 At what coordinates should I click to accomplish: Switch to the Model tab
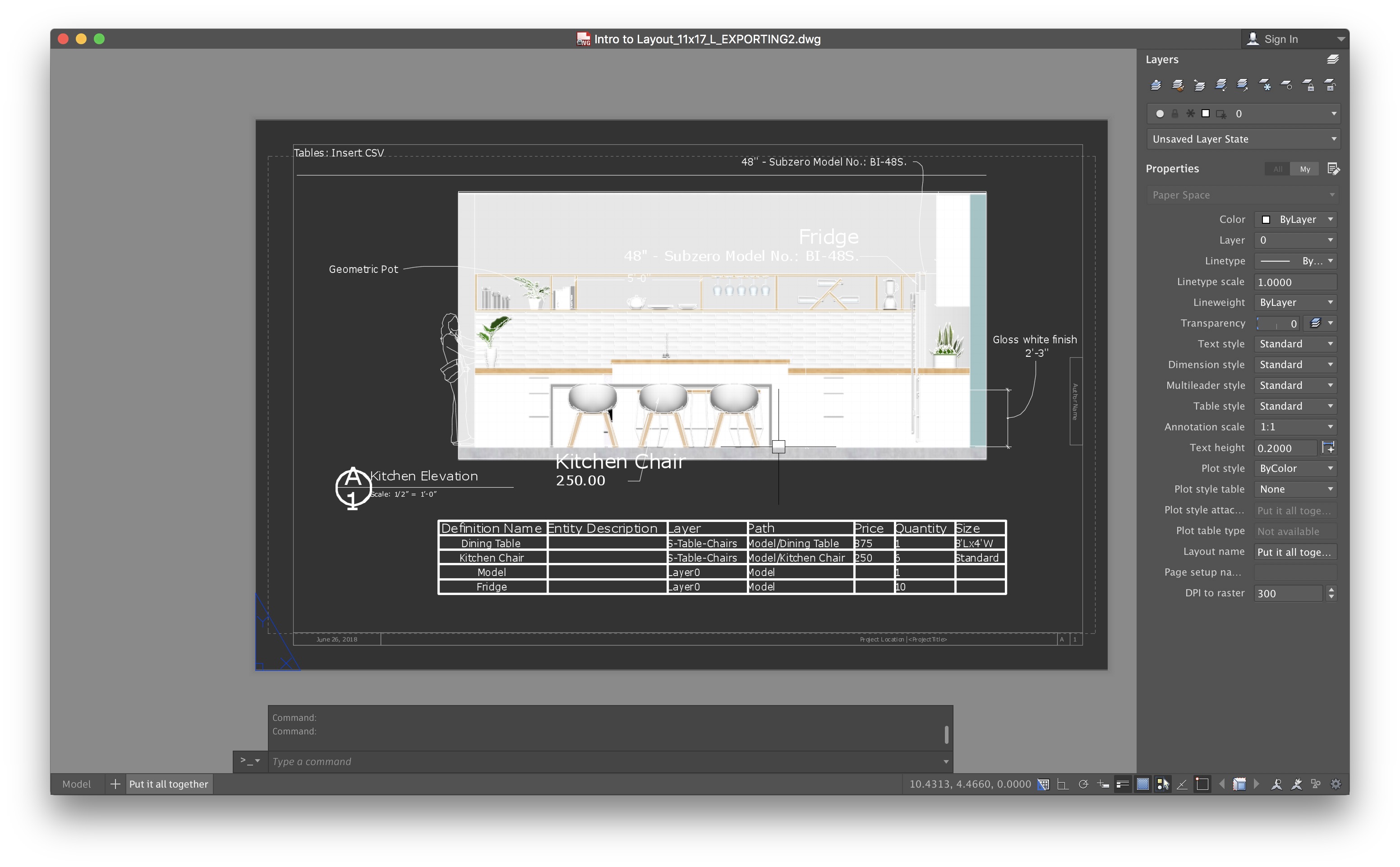tap(76, 784)
